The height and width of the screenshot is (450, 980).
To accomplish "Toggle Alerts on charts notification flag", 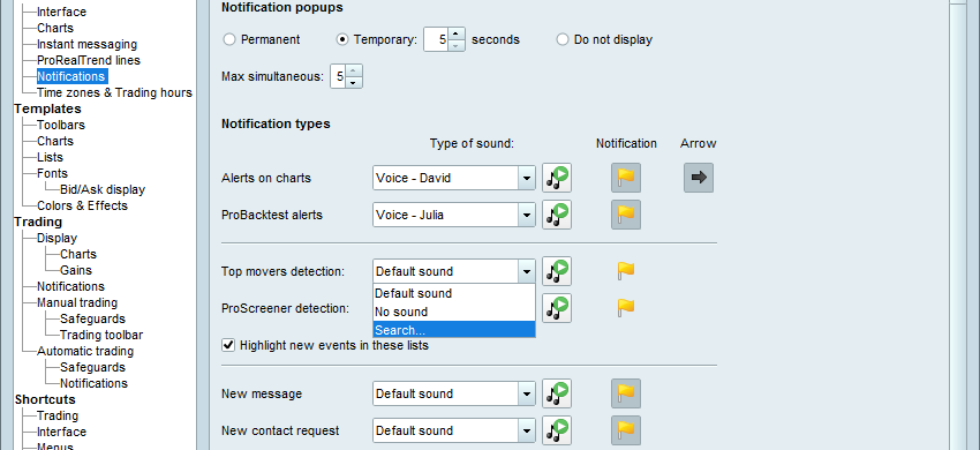I will (626, 178).
